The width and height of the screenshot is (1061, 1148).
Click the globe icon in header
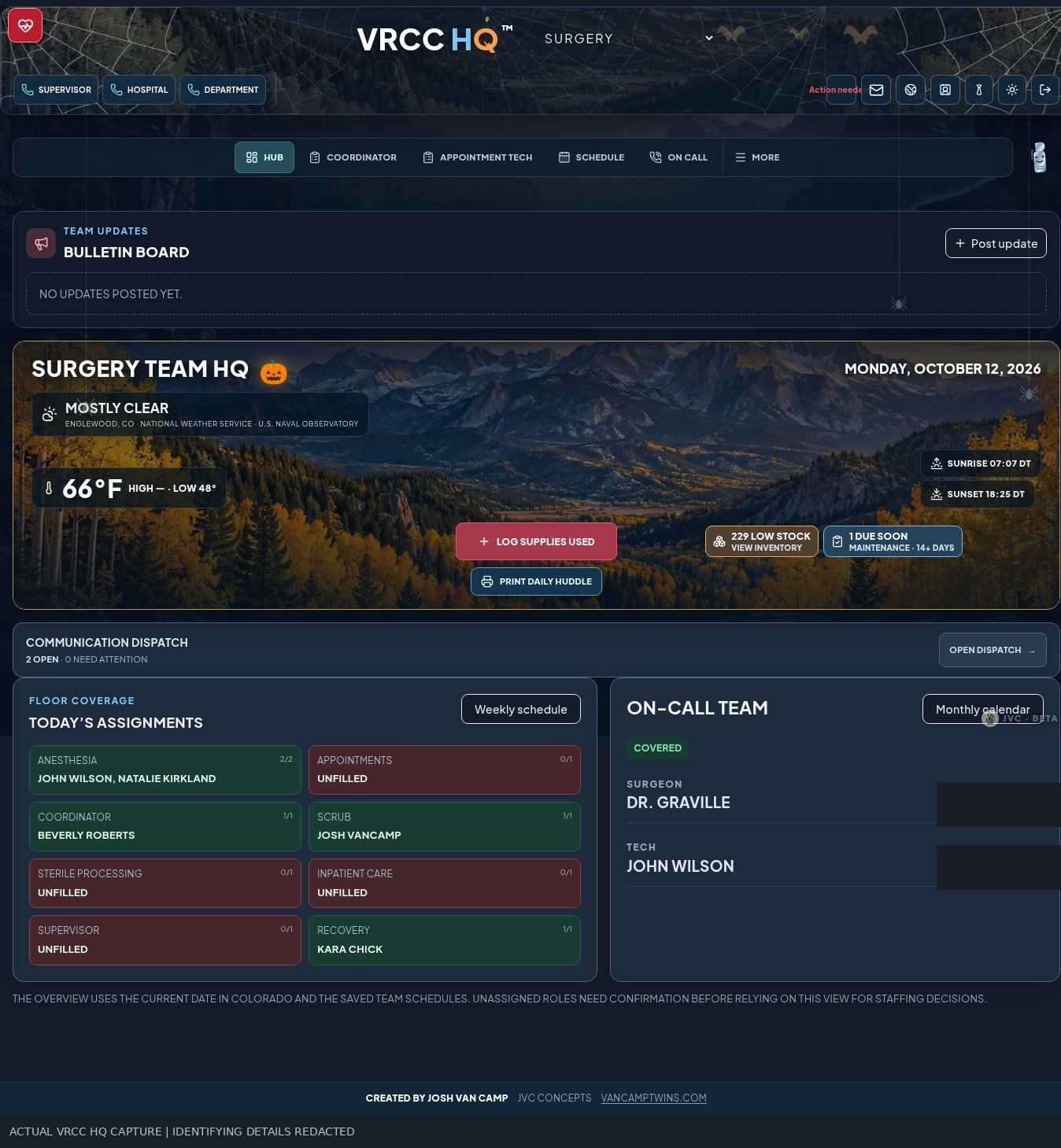click(911, 90)
